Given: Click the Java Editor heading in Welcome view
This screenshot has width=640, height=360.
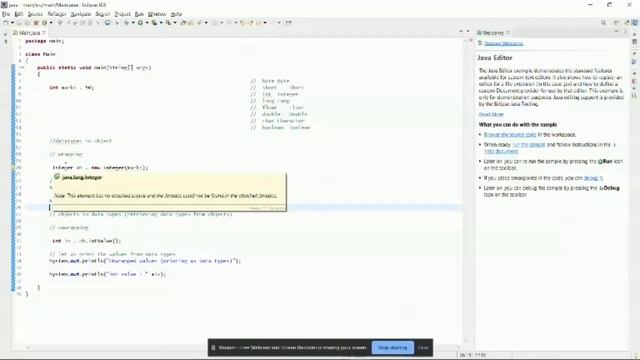Looking at the screenshot, I should tap(495, 58).
